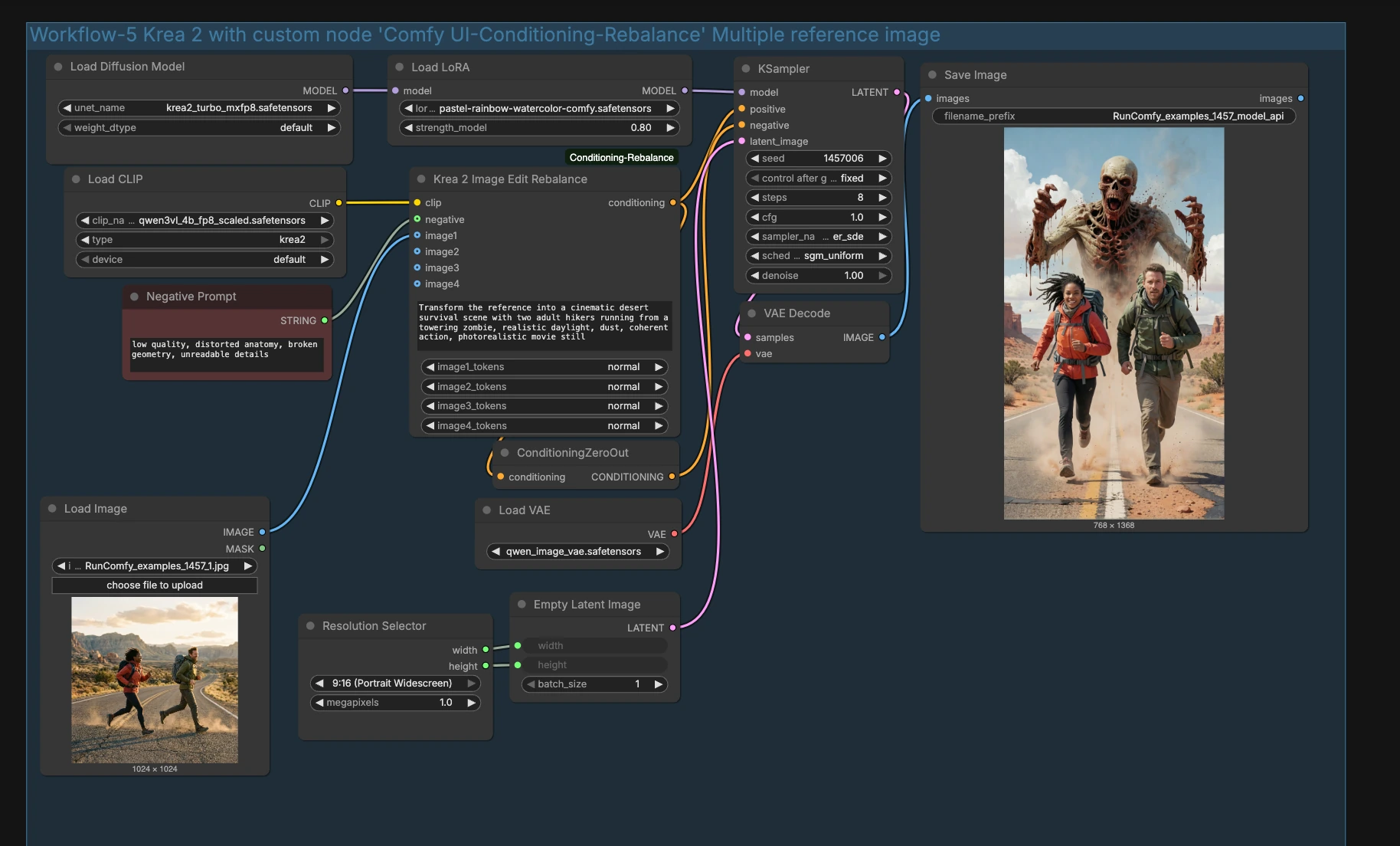Collapse the Save Image node dot

(x=932, y=75)
